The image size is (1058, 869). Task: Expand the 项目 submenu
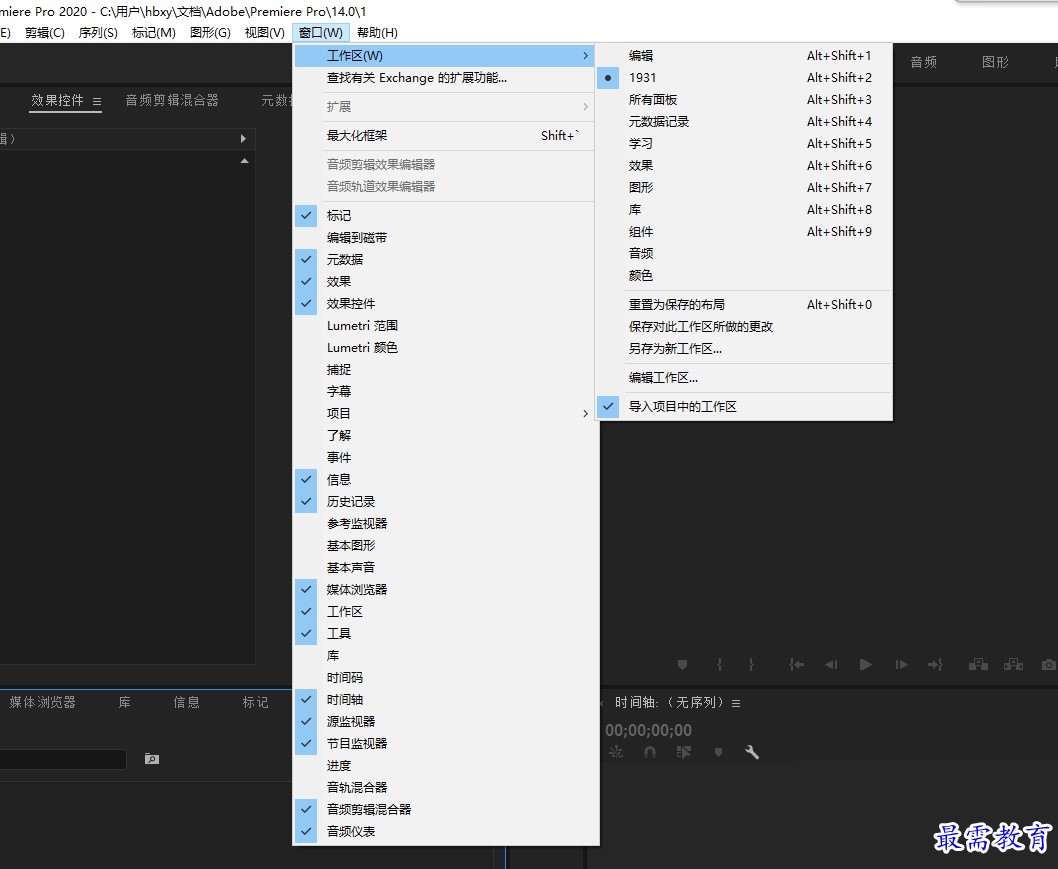[445, 413]
